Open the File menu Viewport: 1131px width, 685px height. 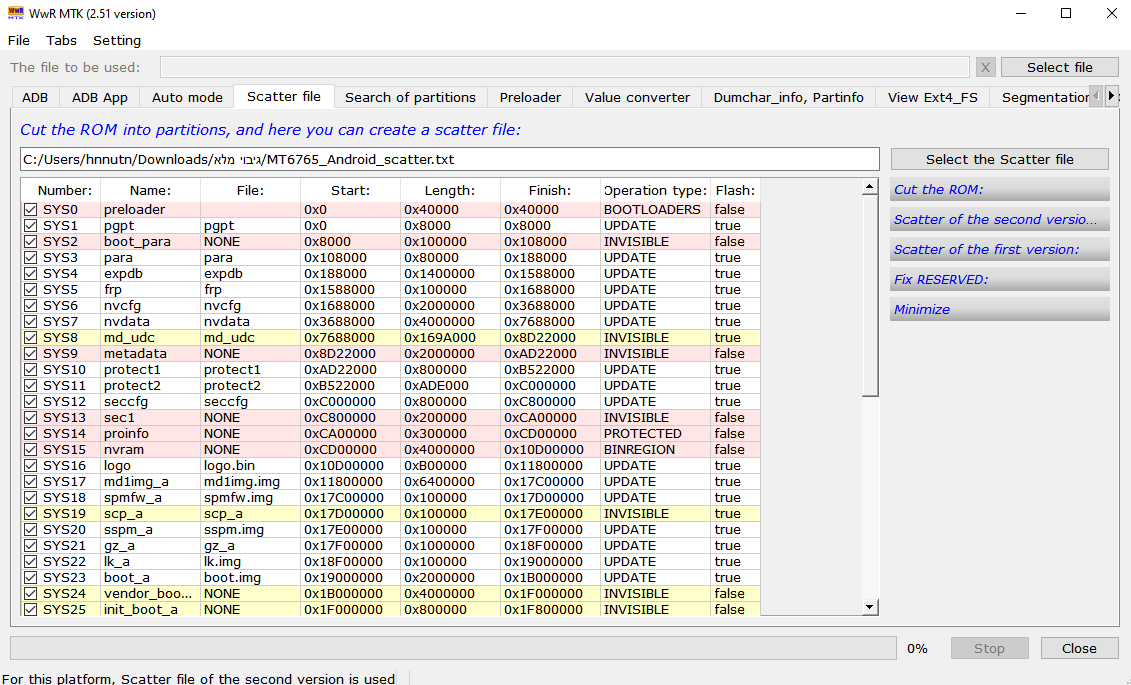point(19,41)
